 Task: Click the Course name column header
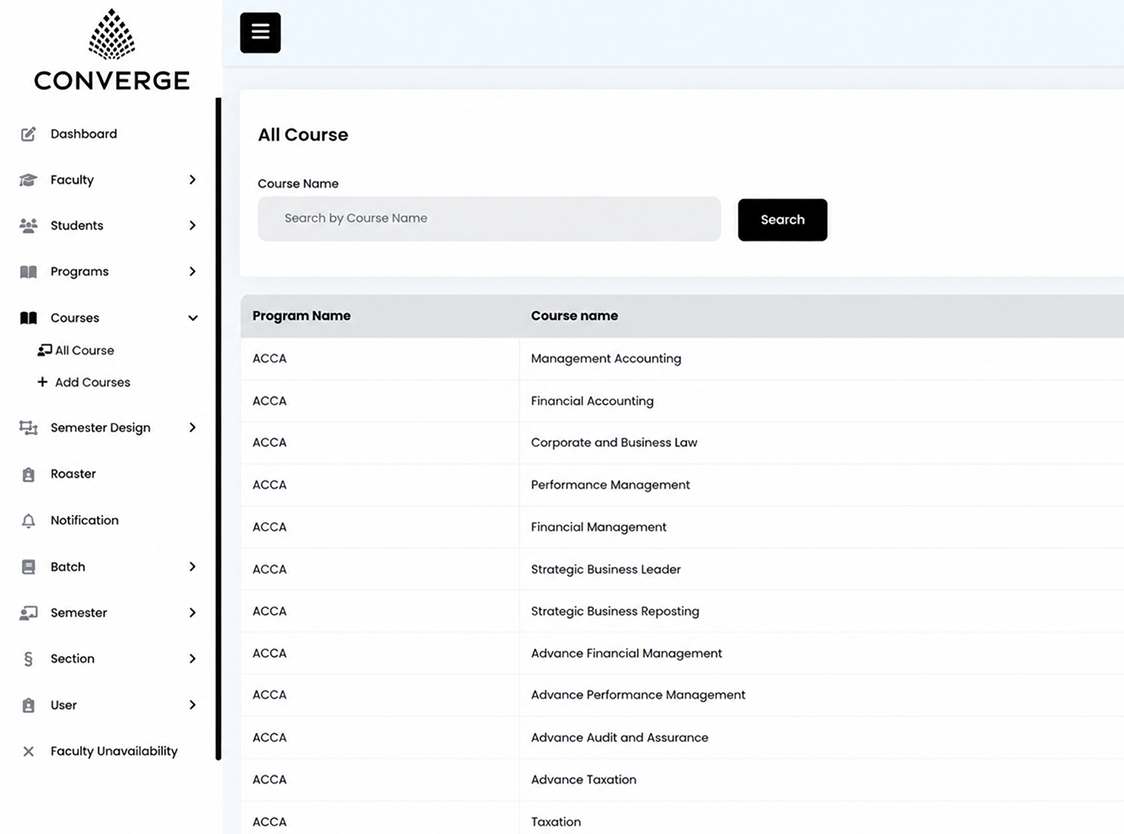pos(574,316)
